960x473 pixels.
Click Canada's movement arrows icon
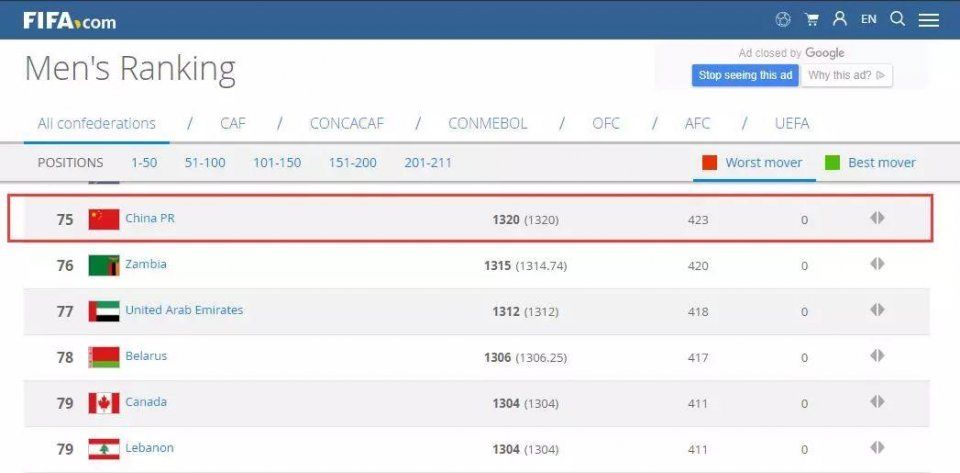[x=877, y=401]
